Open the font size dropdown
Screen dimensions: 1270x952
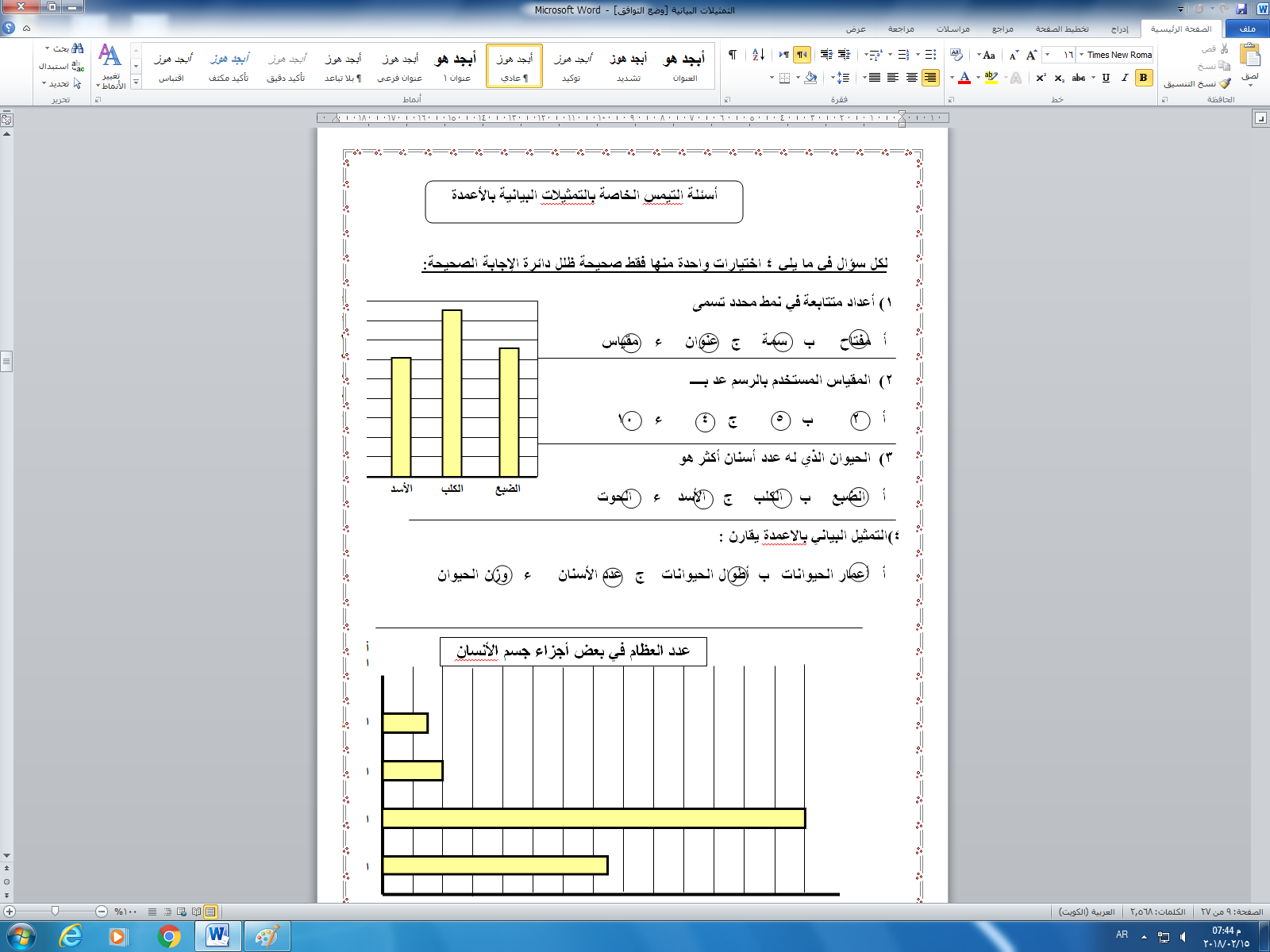click(1048, 55)
